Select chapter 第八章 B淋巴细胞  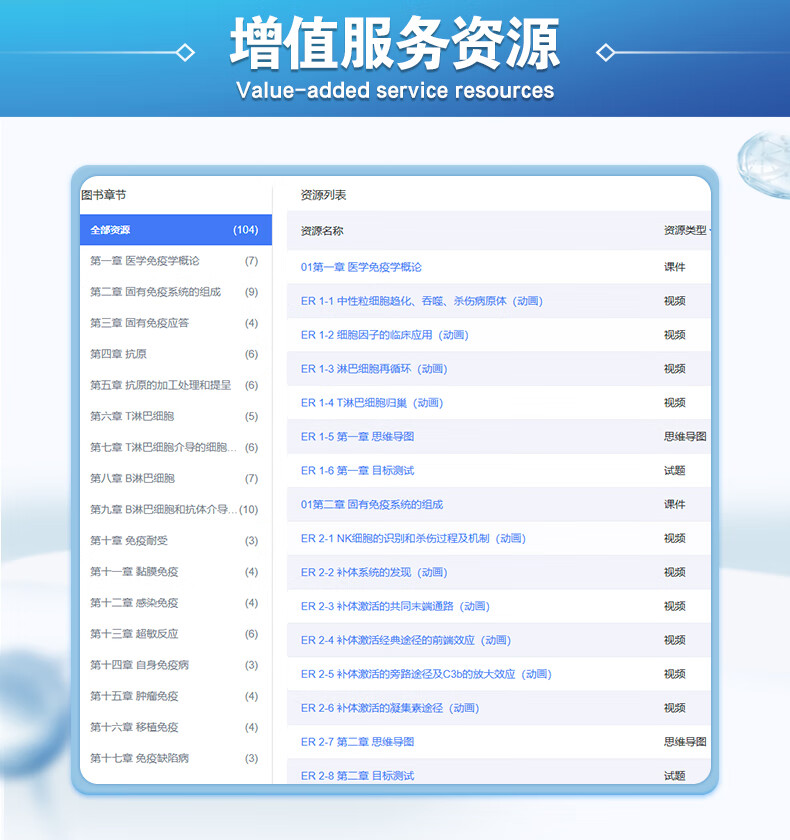(x=132, y=478)
